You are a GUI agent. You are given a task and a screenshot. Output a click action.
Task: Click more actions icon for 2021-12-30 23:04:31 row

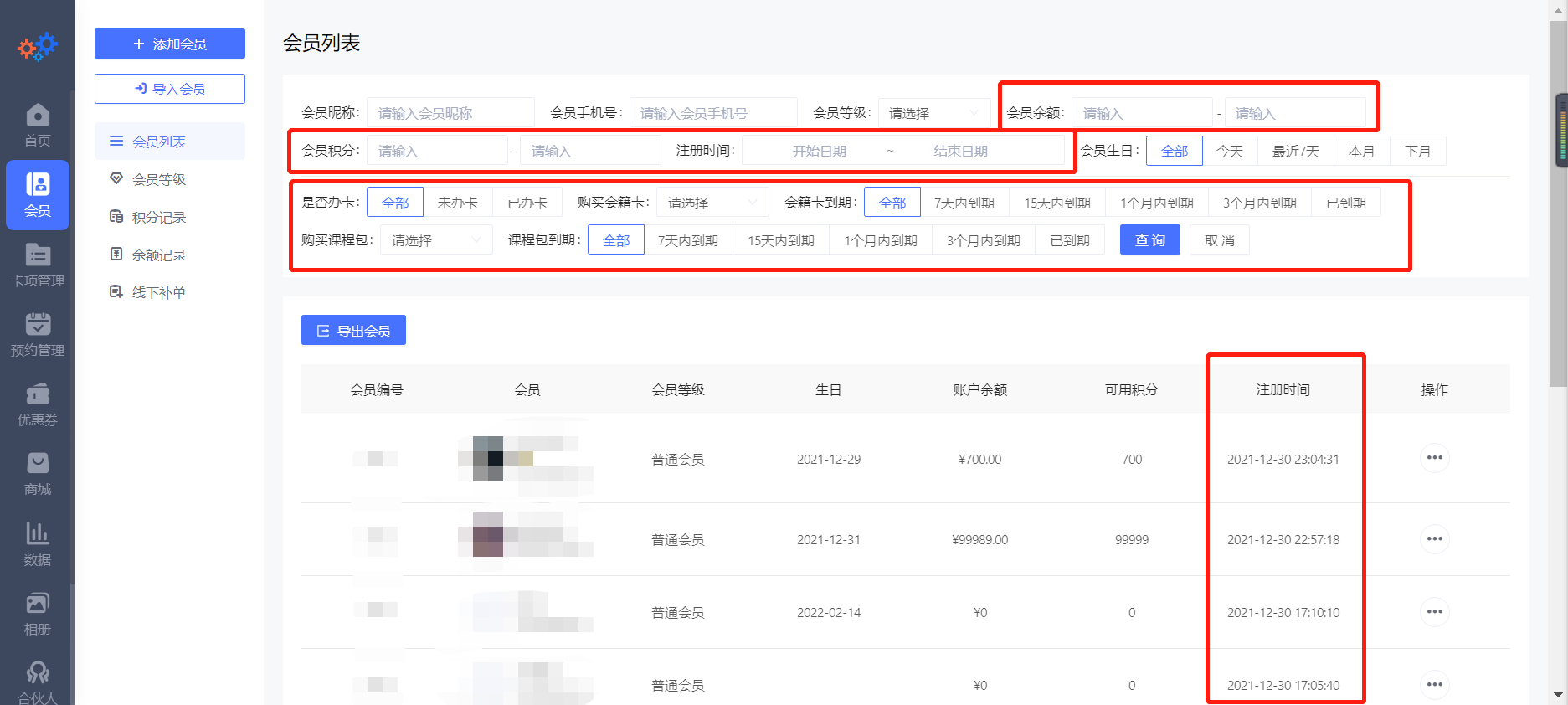[1435, 458]
